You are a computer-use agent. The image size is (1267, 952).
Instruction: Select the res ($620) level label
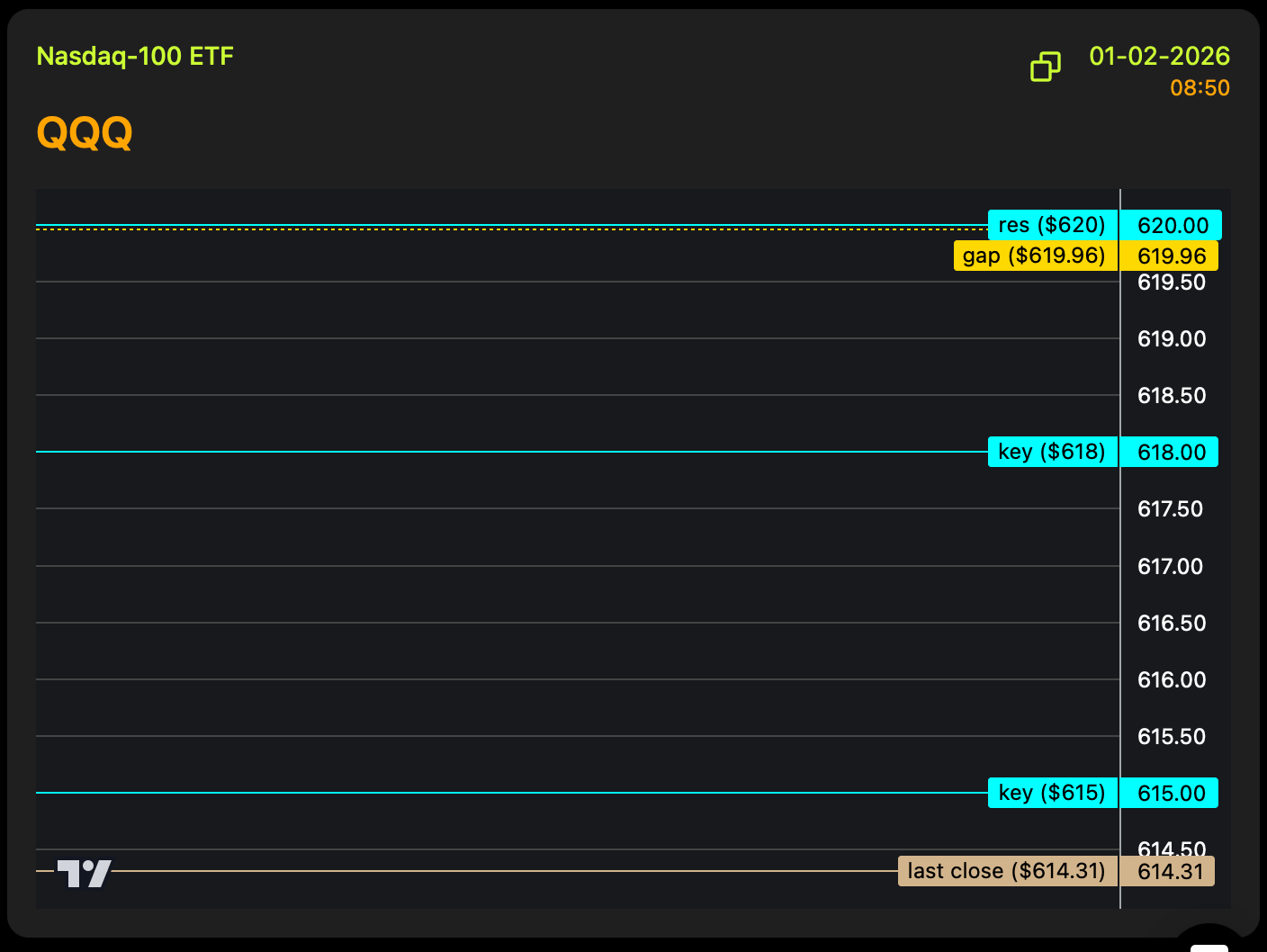(1052, 225)
